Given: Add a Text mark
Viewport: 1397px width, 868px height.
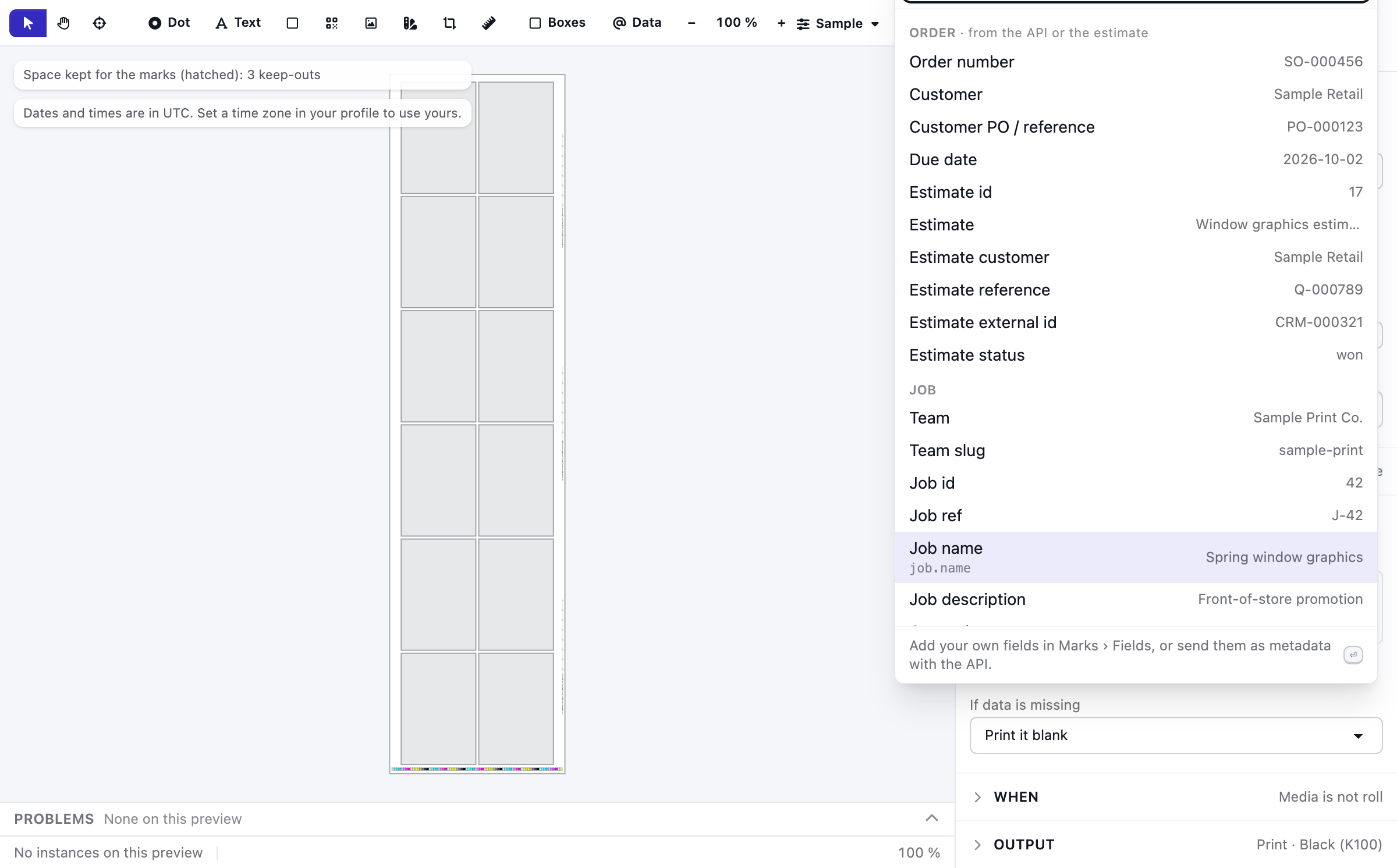Looking at the screenshot, I should (237, 23).
